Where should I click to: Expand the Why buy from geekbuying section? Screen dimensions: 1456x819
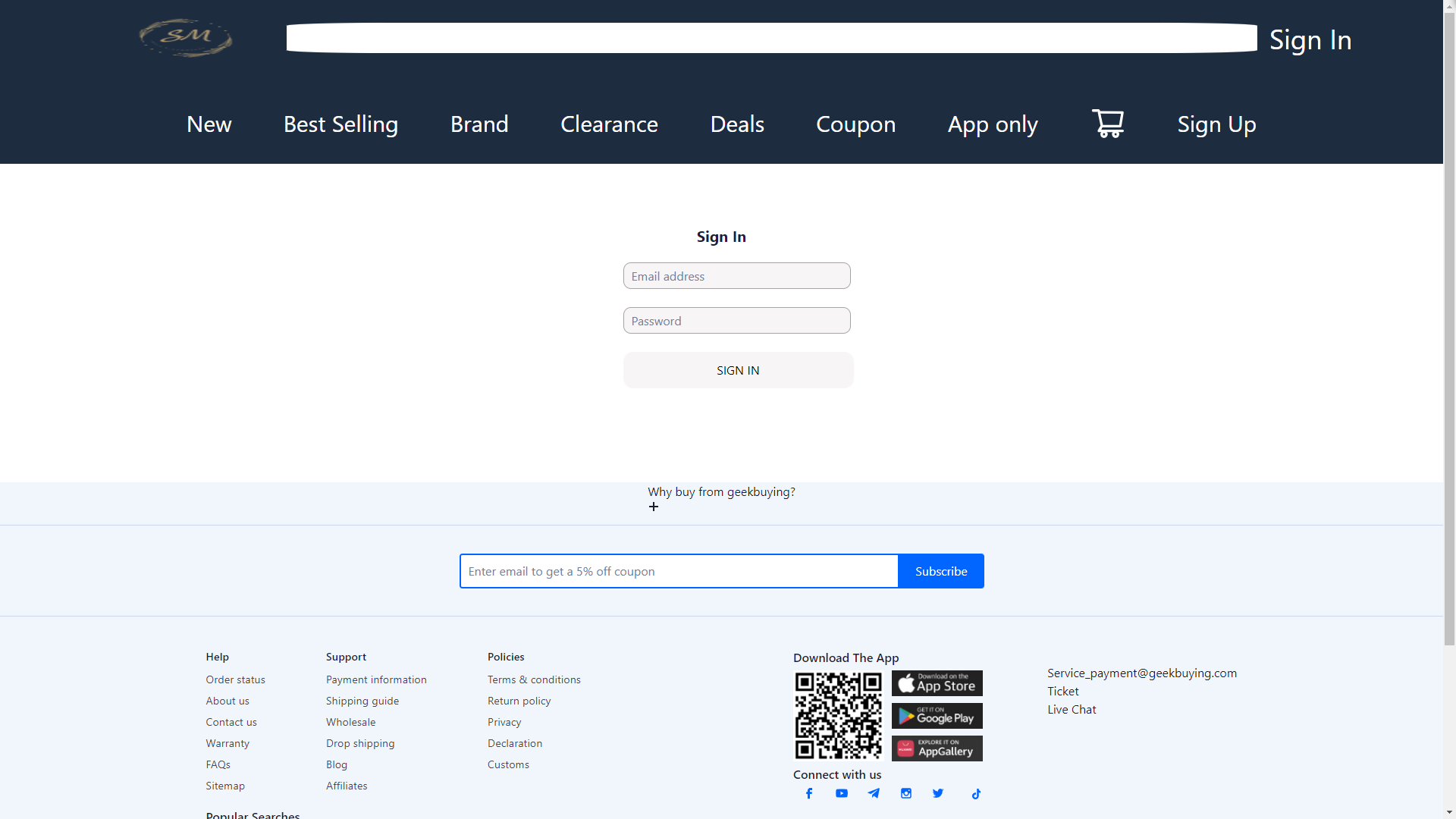point(654,507)
